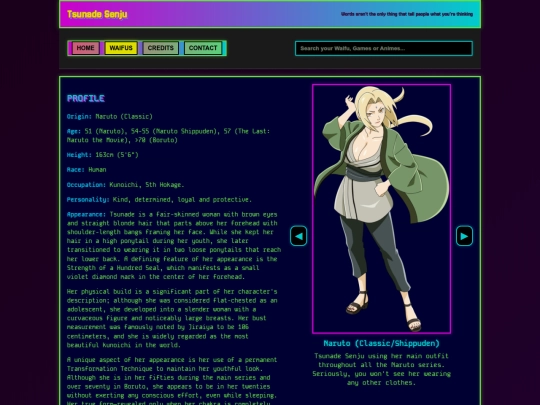Click the 'Occupation:' label text
540x405 pixels.
point(86,185)
